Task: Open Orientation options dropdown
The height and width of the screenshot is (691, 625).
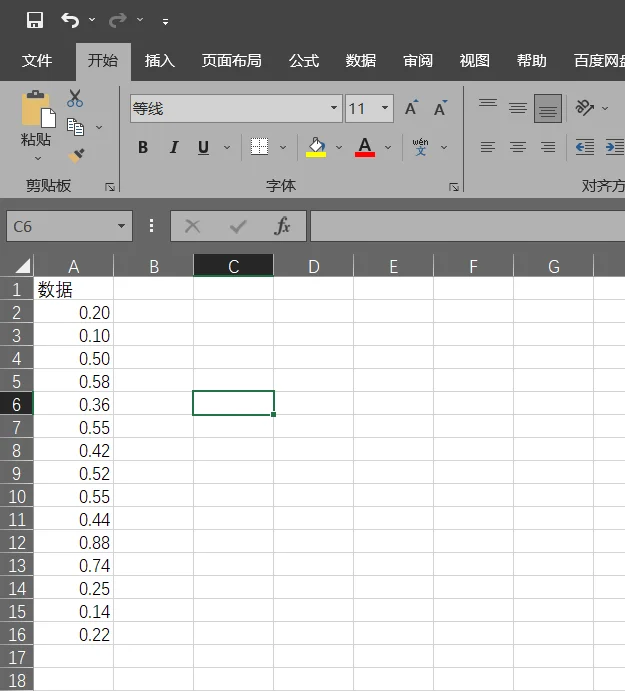Action: (605, 108)
